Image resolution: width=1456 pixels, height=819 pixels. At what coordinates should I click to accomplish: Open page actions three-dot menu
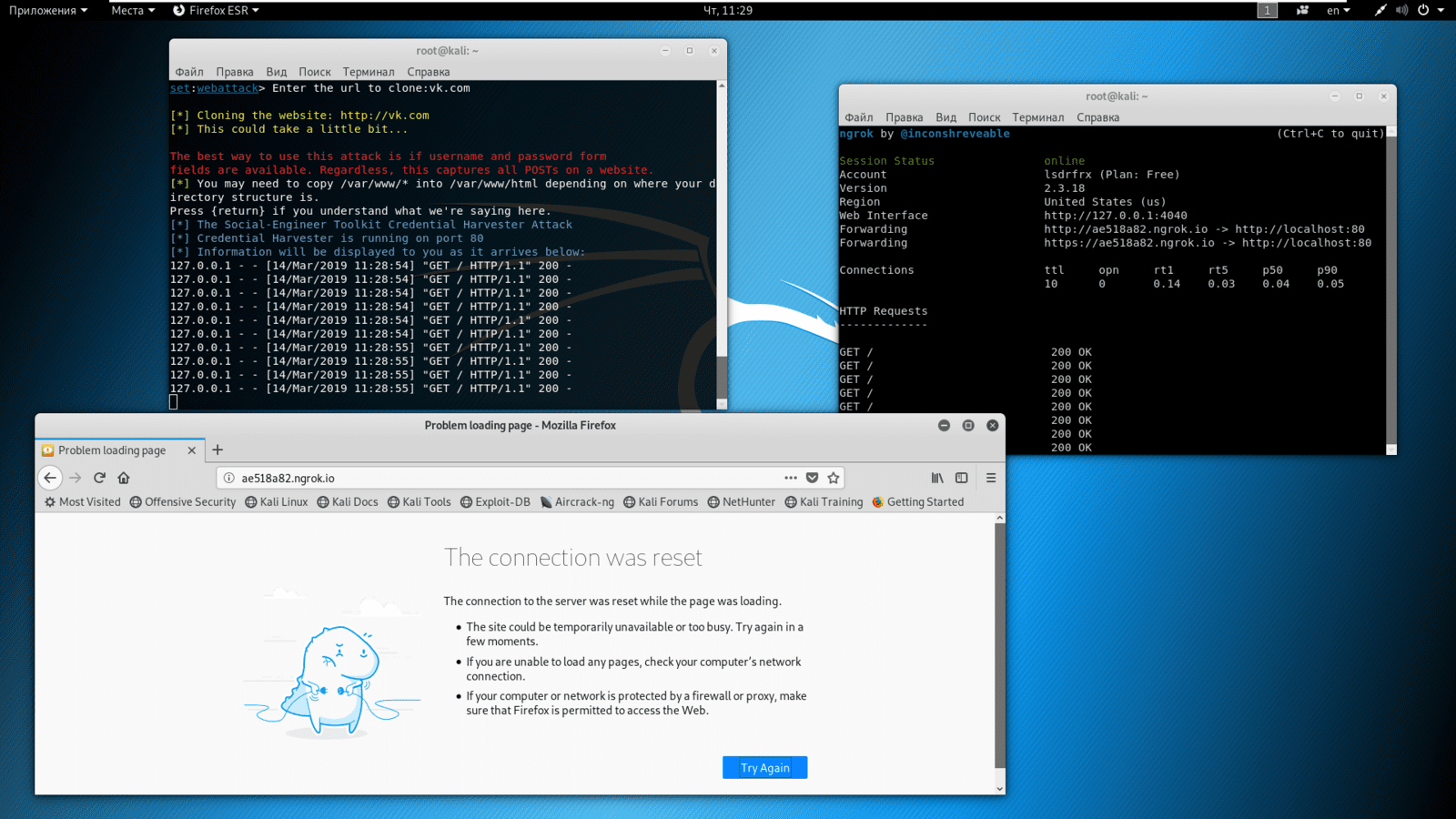tap(791, 478)
